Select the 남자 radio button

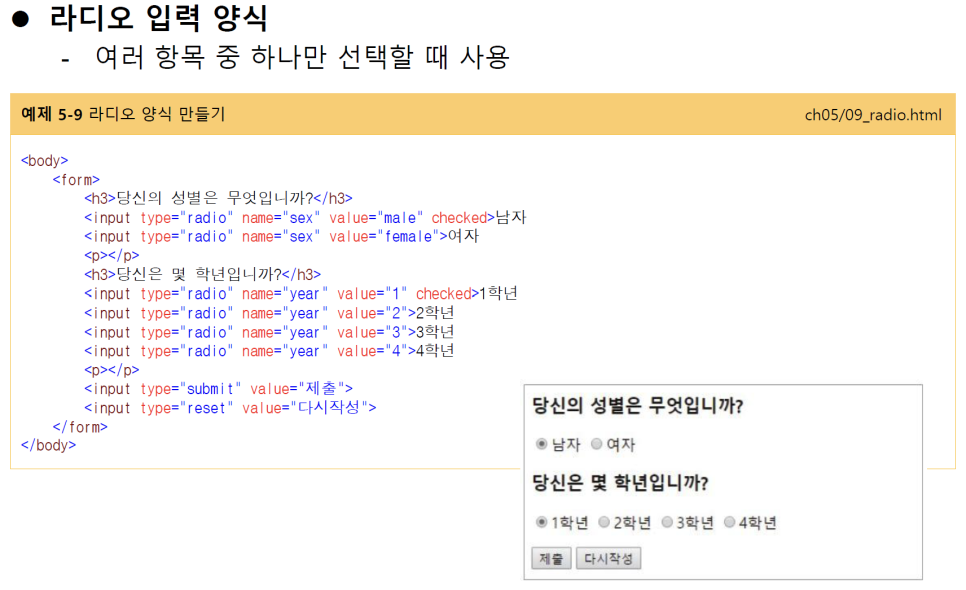[x=542, y=444]
